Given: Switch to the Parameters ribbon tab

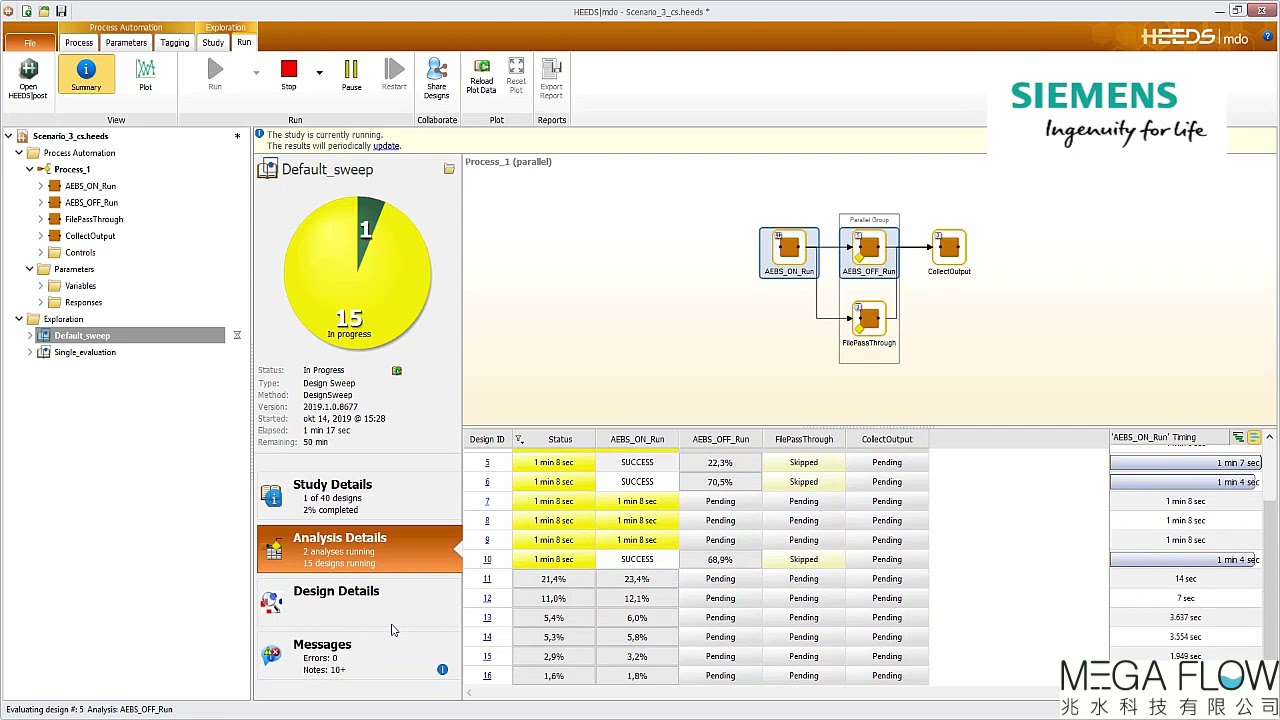Looking at the screenshot, I should (126, 43).
